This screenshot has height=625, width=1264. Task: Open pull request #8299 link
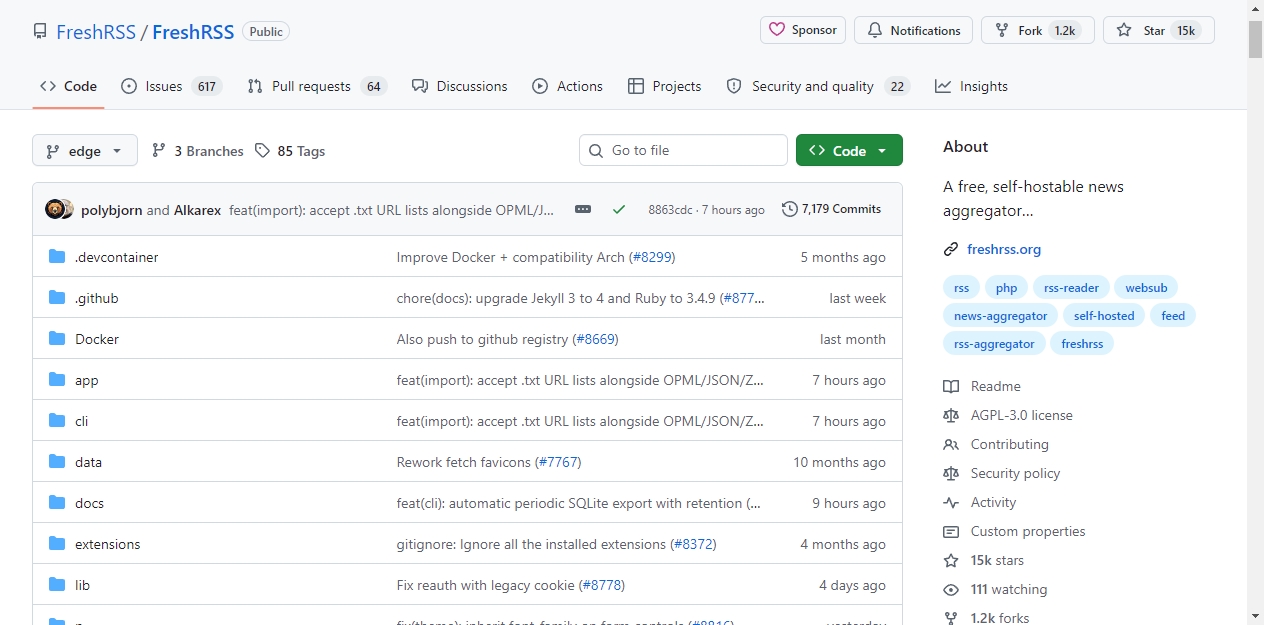pos(652,257)
